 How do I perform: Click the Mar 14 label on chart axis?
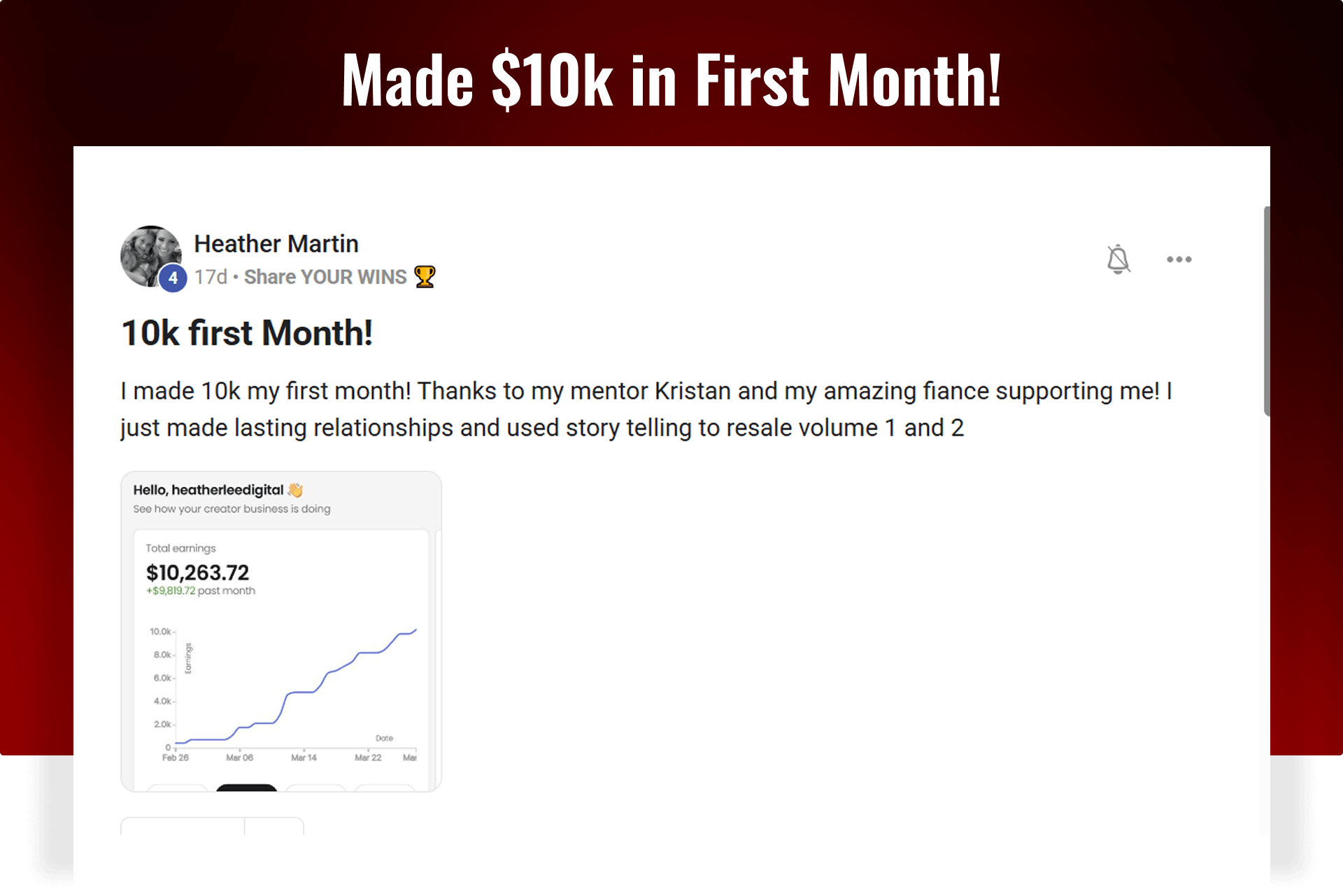[304, 758]
